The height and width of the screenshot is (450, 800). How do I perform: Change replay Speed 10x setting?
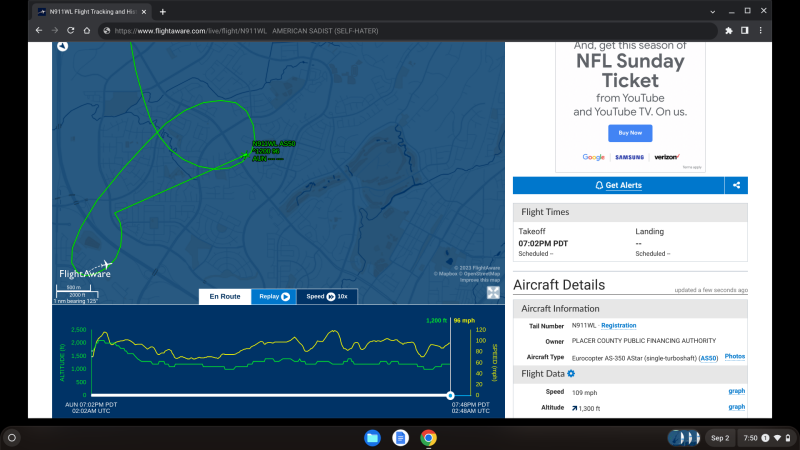tap(327, 296)
